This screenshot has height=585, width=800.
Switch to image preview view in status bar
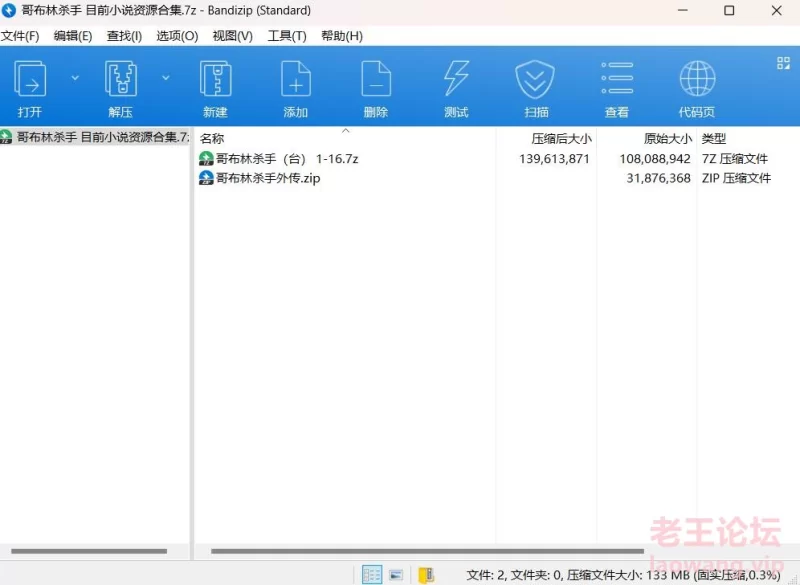pyautogui.click(x=396, y=575)
